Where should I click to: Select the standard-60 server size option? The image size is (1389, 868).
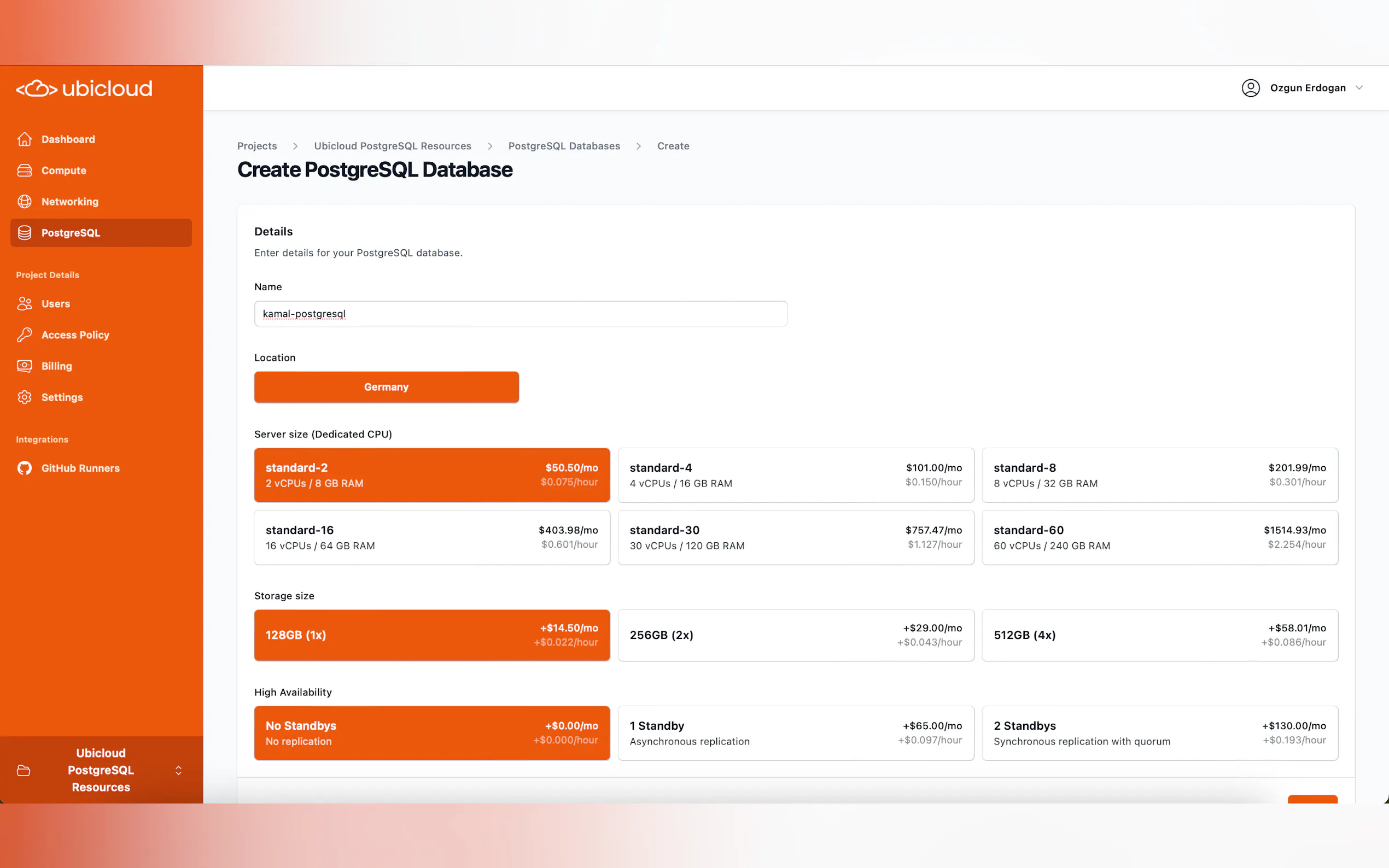point(1159,537)
